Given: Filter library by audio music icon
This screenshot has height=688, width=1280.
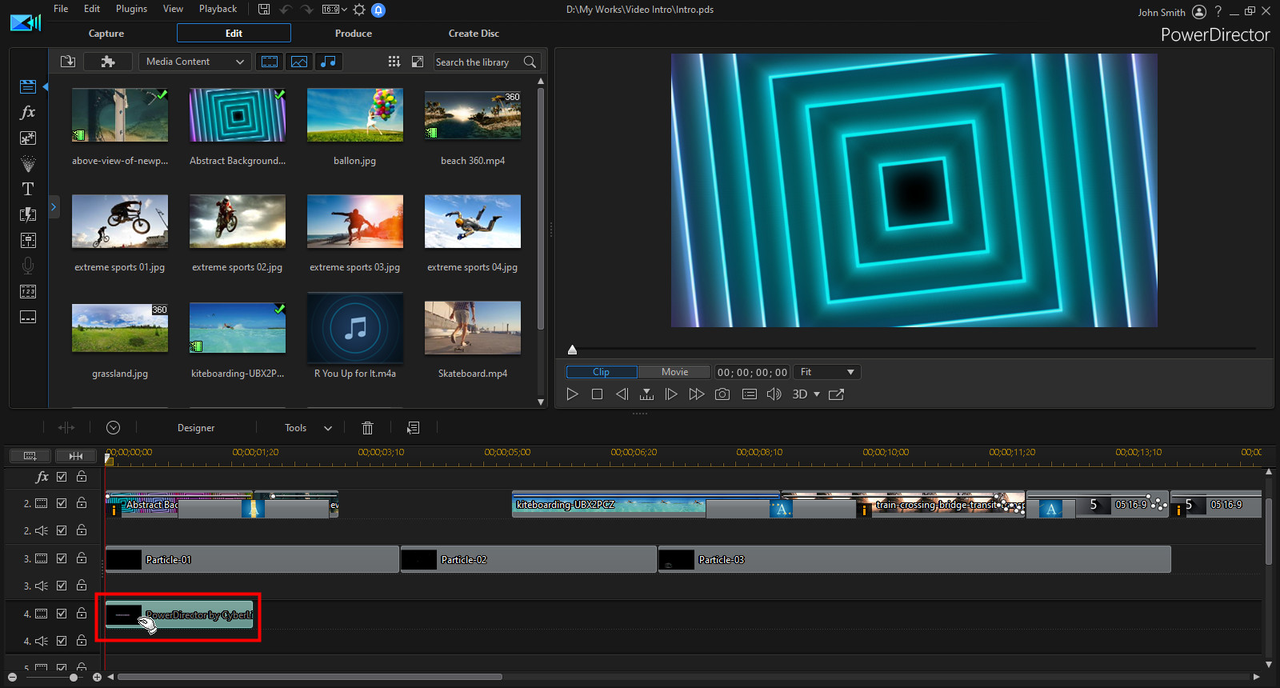Looking at the screenshot, I should pyautogui.click(x=328, y=62).
